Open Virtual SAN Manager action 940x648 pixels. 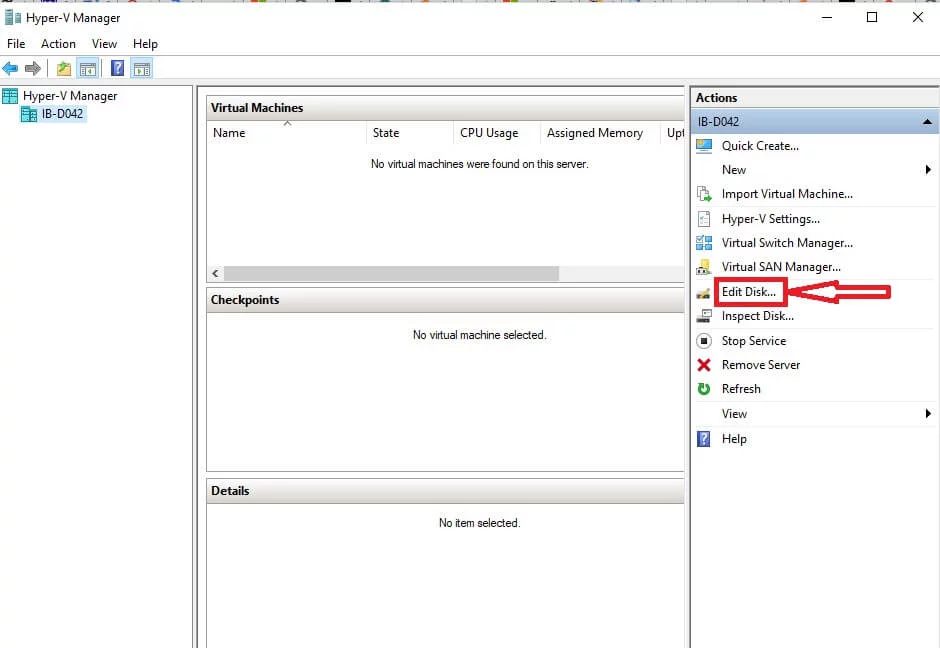(781, 267)
